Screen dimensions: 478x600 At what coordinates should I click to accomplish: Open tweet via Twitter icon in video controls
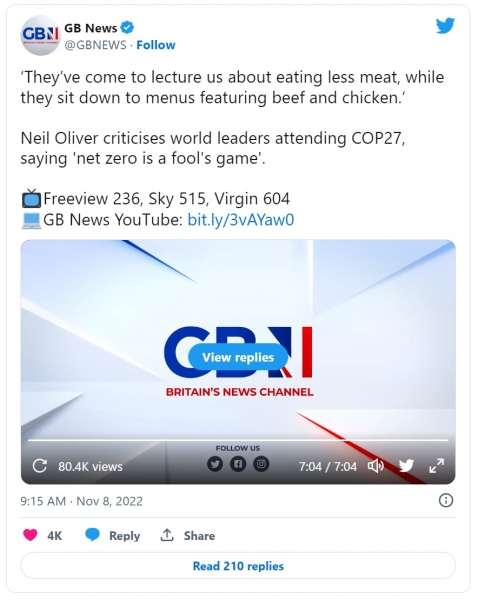point(406,466)
